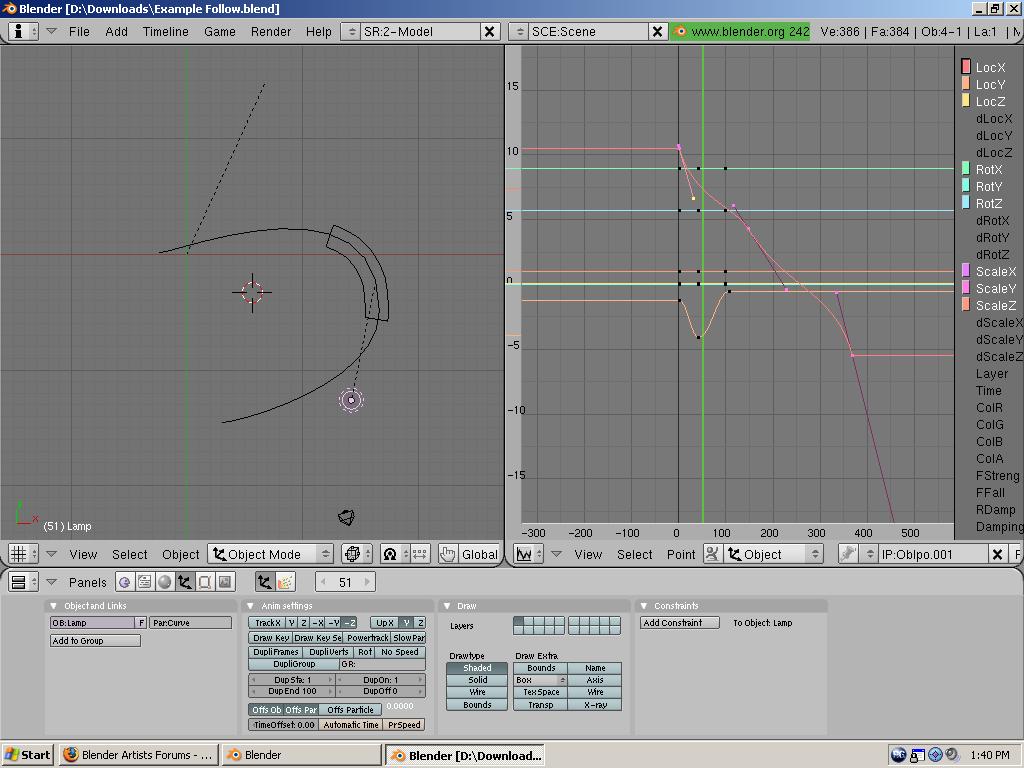
Task: Toggle the TrackX axis button
Action: pyautogui.click(x=267, y=623)
